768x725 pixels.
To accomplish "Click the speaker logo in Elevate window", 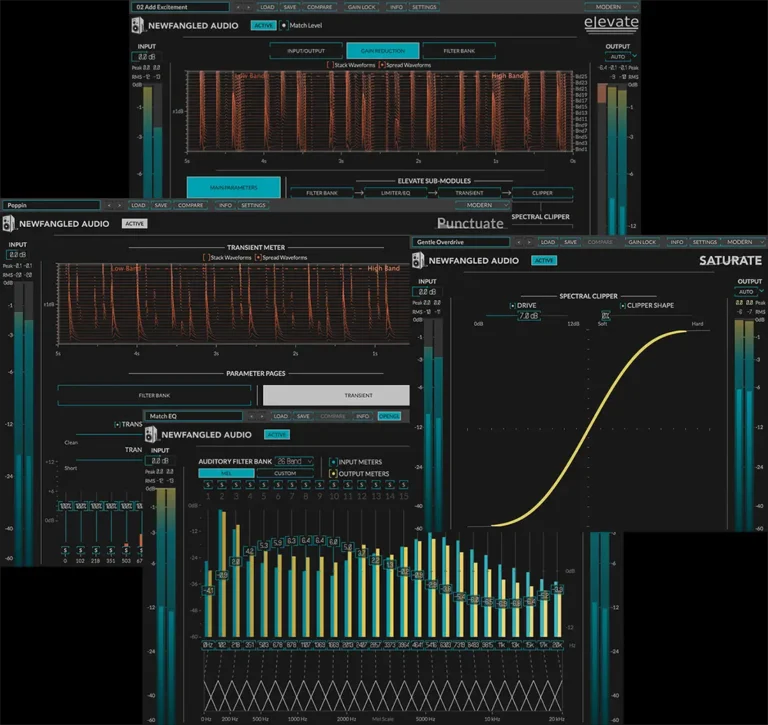I will pyautogui.click(x=138, y=25).
